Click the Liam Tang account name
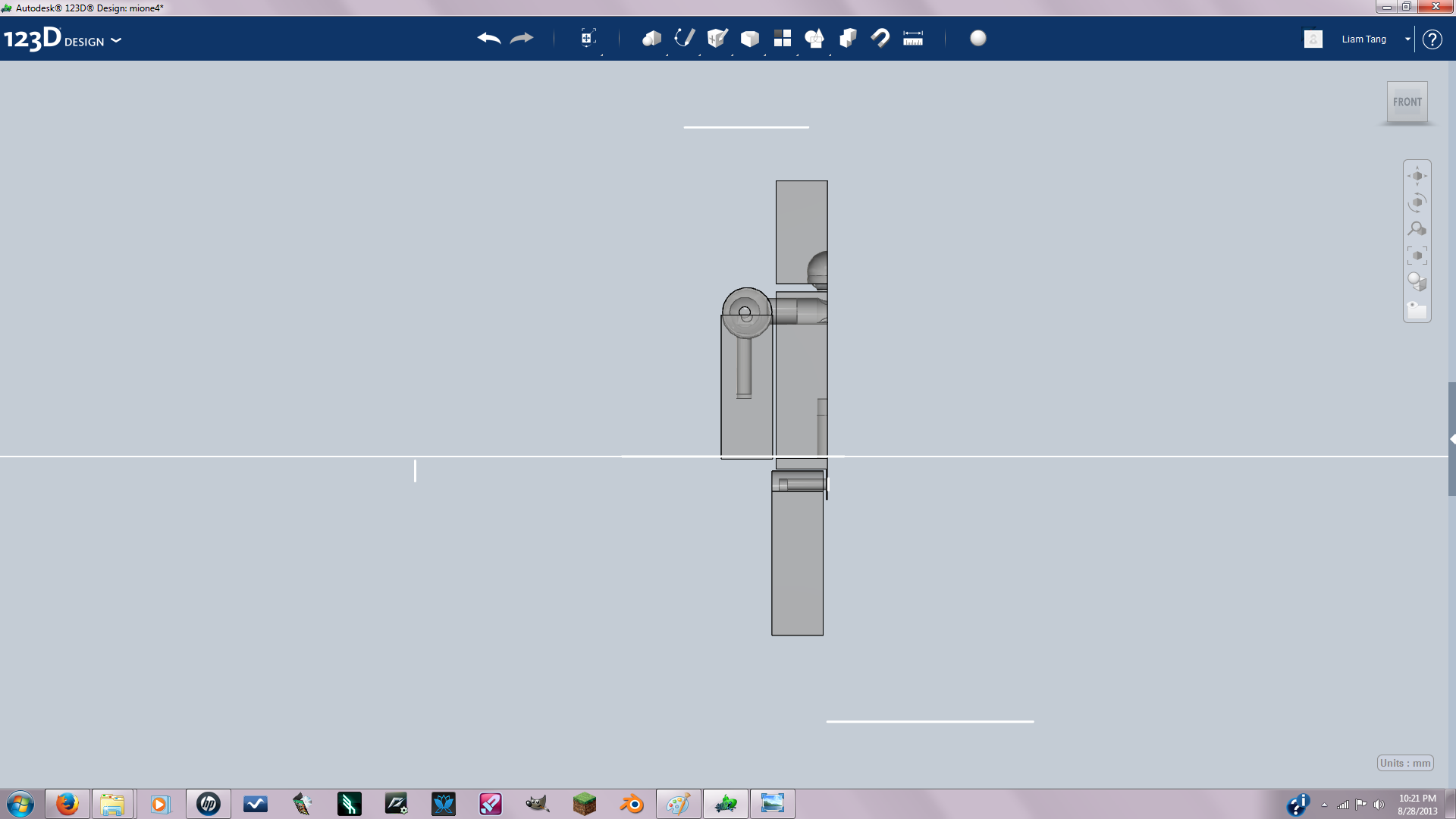This screenshot has height=819, width=1456. pos(1363,39)
